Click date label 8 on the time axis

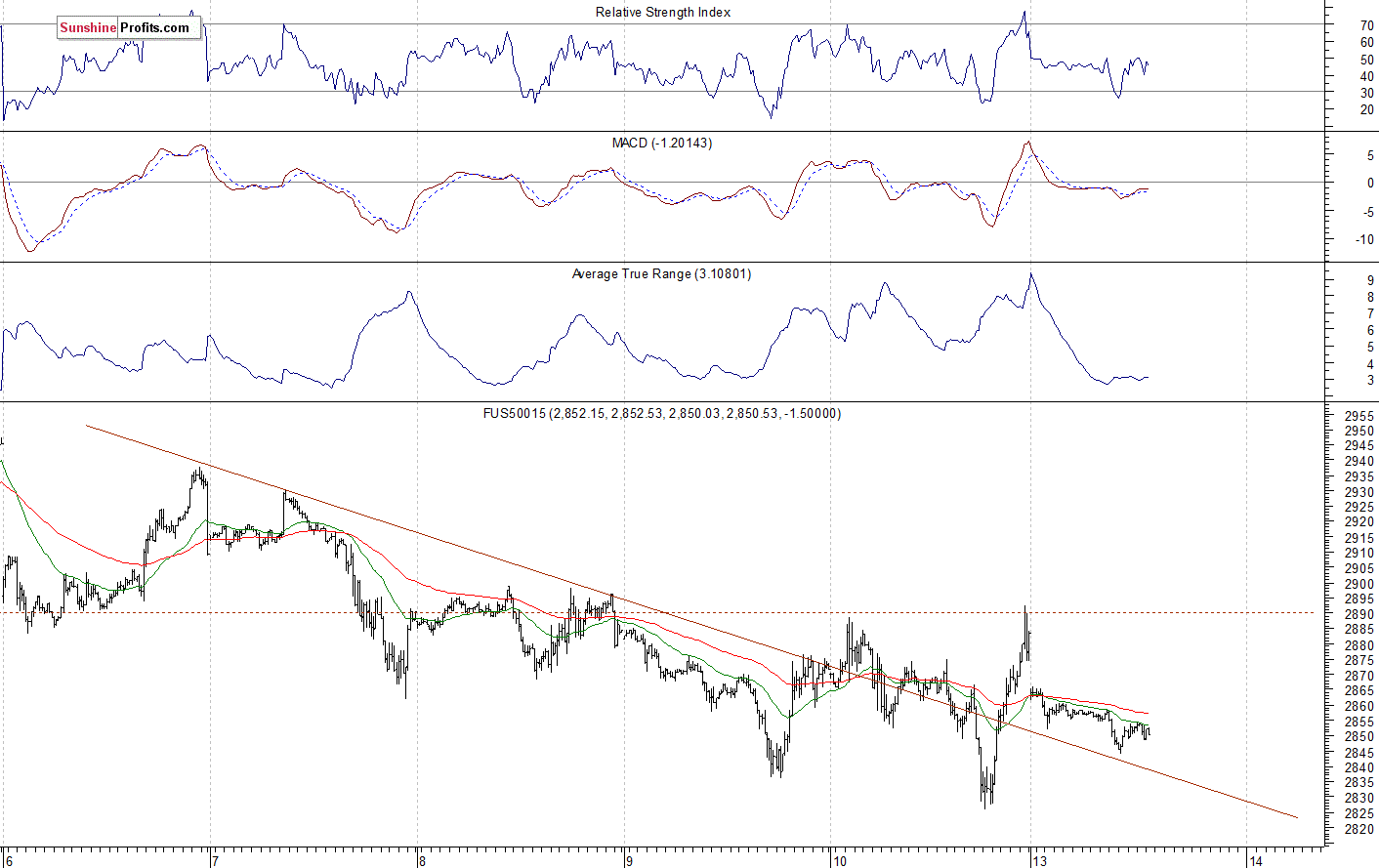(x=422, y=860)
